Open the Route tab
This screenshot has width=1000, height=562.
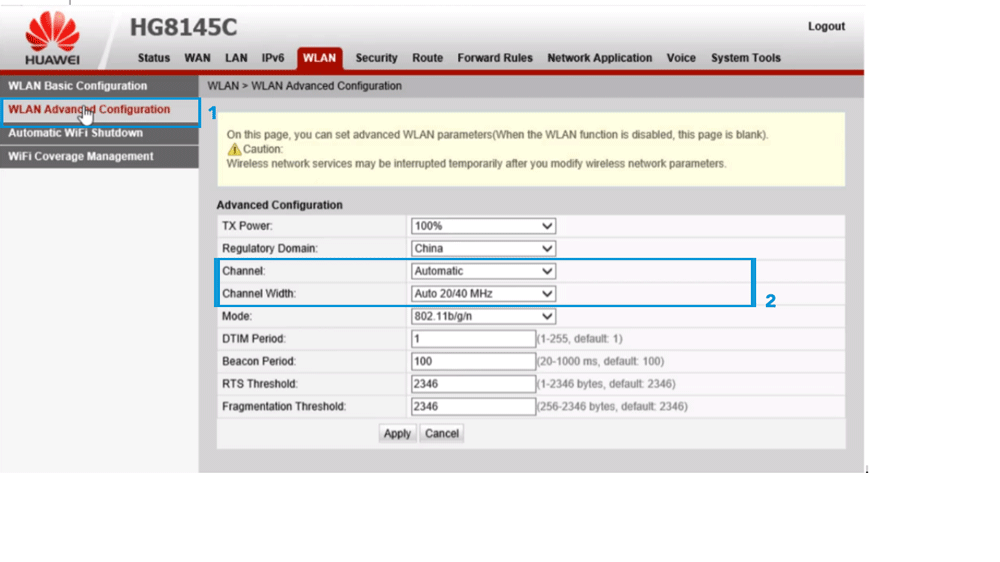coord(427,58)
